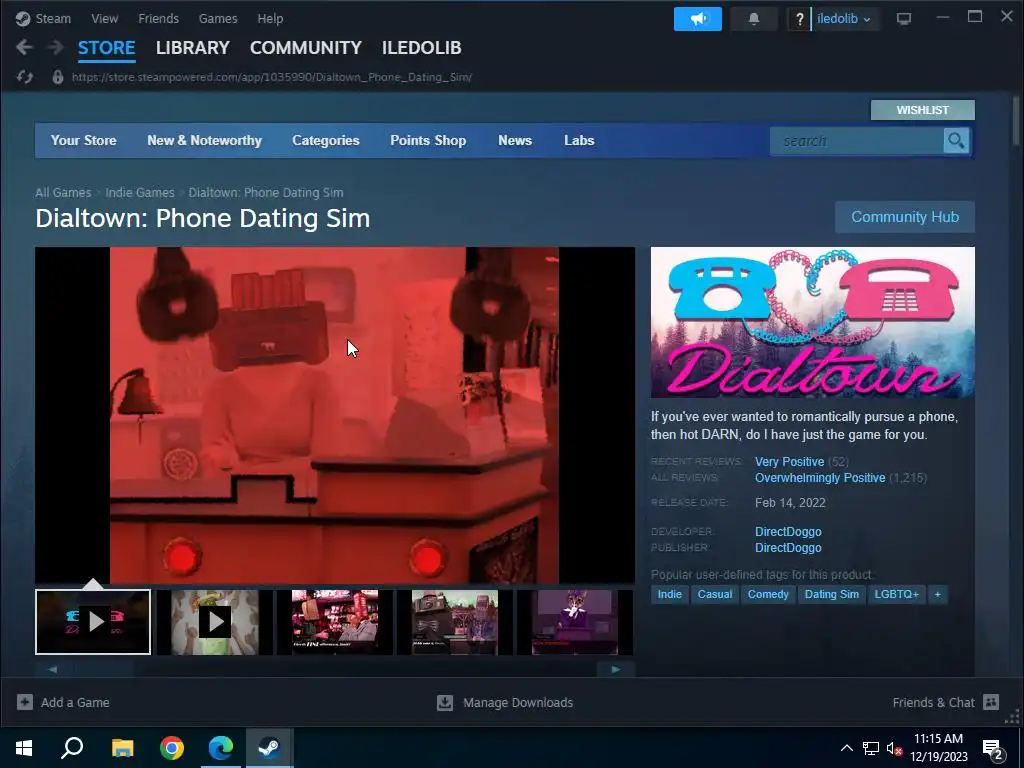Select the purple cat screenshot thumbnail
This screenshot has height=768, width=1024.
pos(575,622)
